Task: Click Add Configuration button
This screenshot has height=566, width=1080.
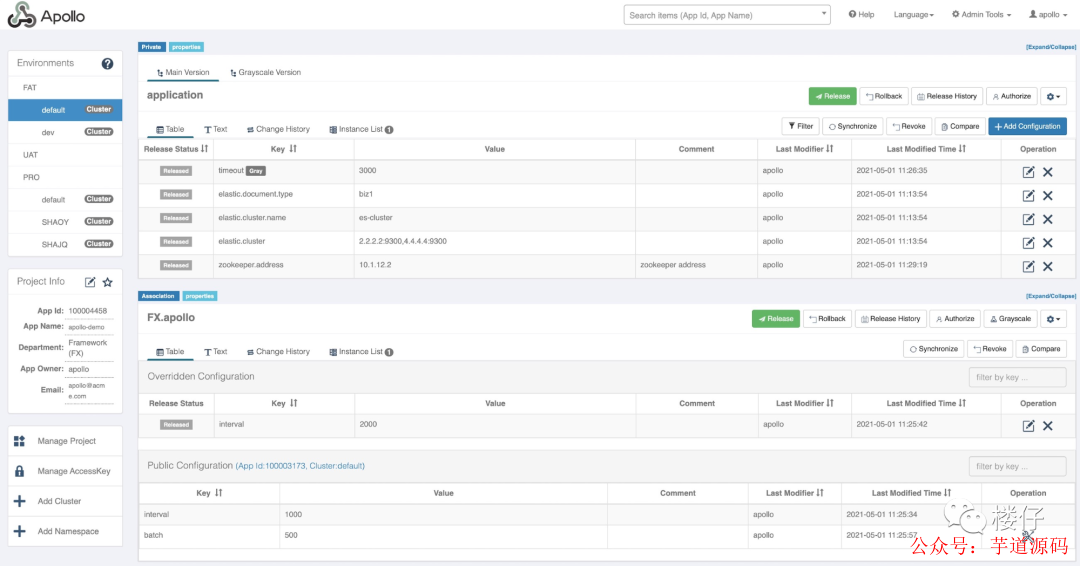Action: pos(1027,127)
